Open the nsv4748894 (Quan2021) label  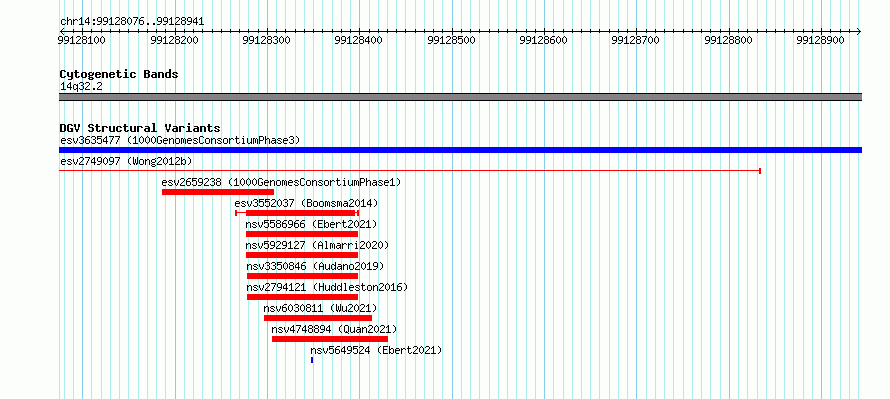click(x=334, y=329)
